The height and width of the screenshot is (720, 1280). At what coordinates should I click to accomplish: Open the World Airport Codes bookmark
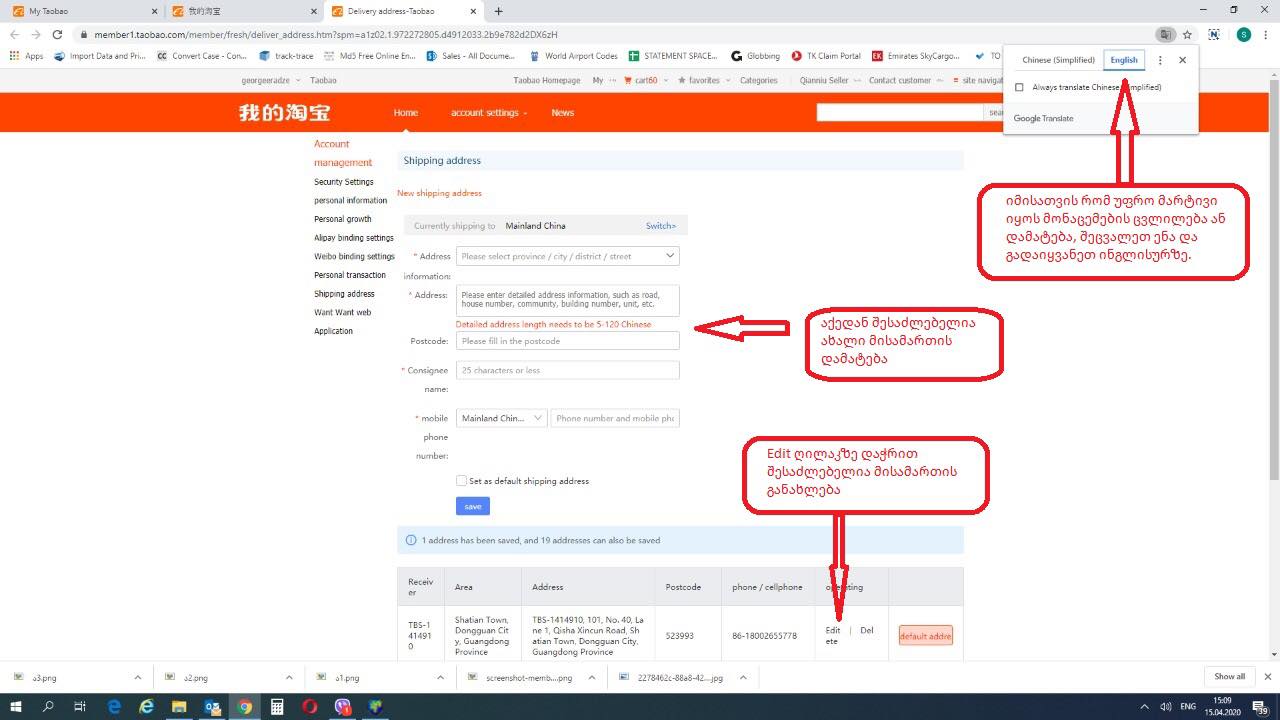(x=574, y=56)
